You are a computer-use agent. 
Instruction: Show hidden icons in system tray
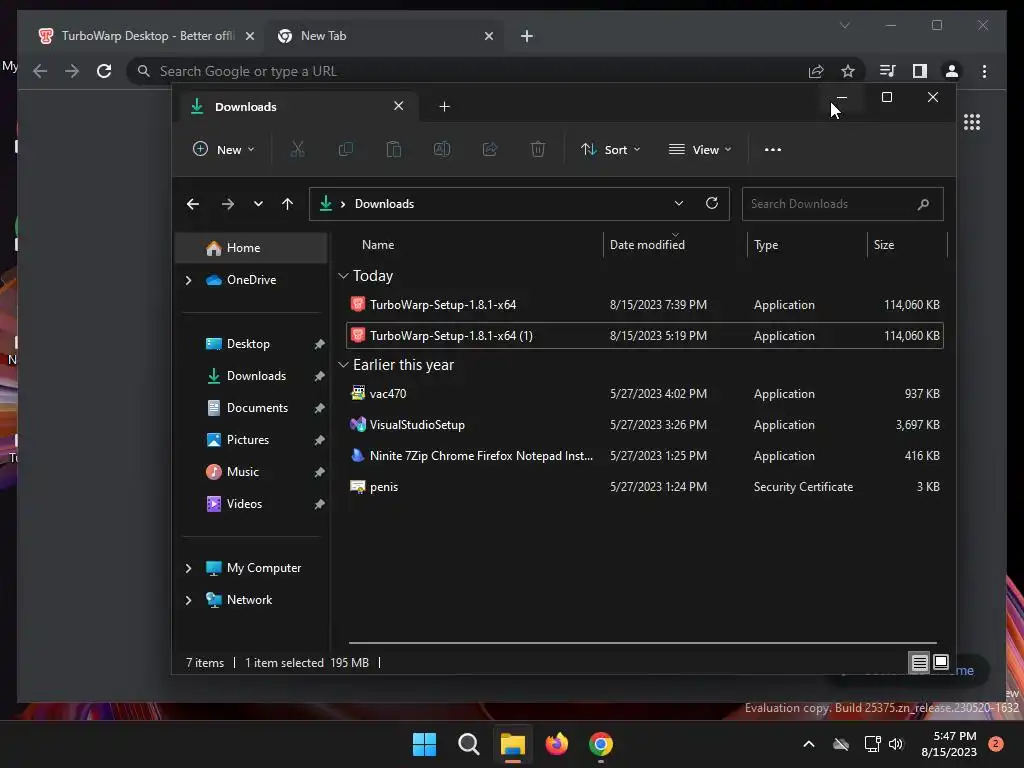pyautogui.click(x=808, y=744)
